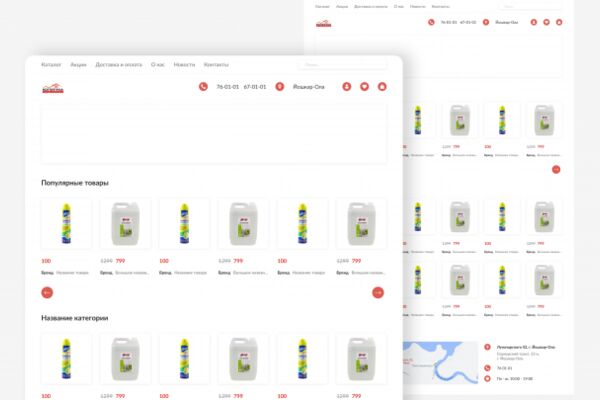600x400 pixels.
Task: Click the footer phone number in the back page
Action: tap(504, 368)
